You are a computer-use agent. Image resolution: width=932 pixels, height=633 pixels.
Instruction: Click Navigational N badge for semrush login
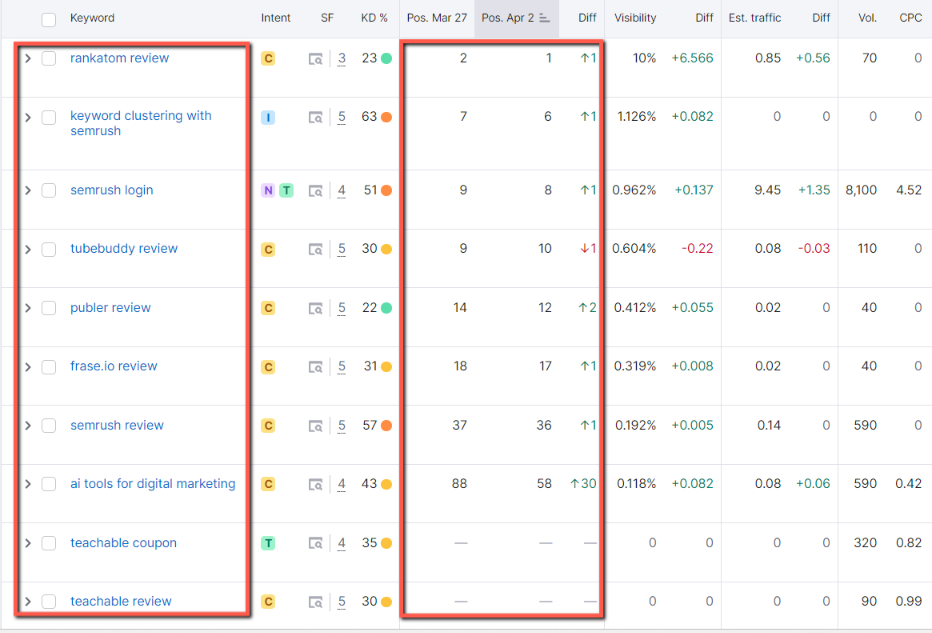pos(268,190)
